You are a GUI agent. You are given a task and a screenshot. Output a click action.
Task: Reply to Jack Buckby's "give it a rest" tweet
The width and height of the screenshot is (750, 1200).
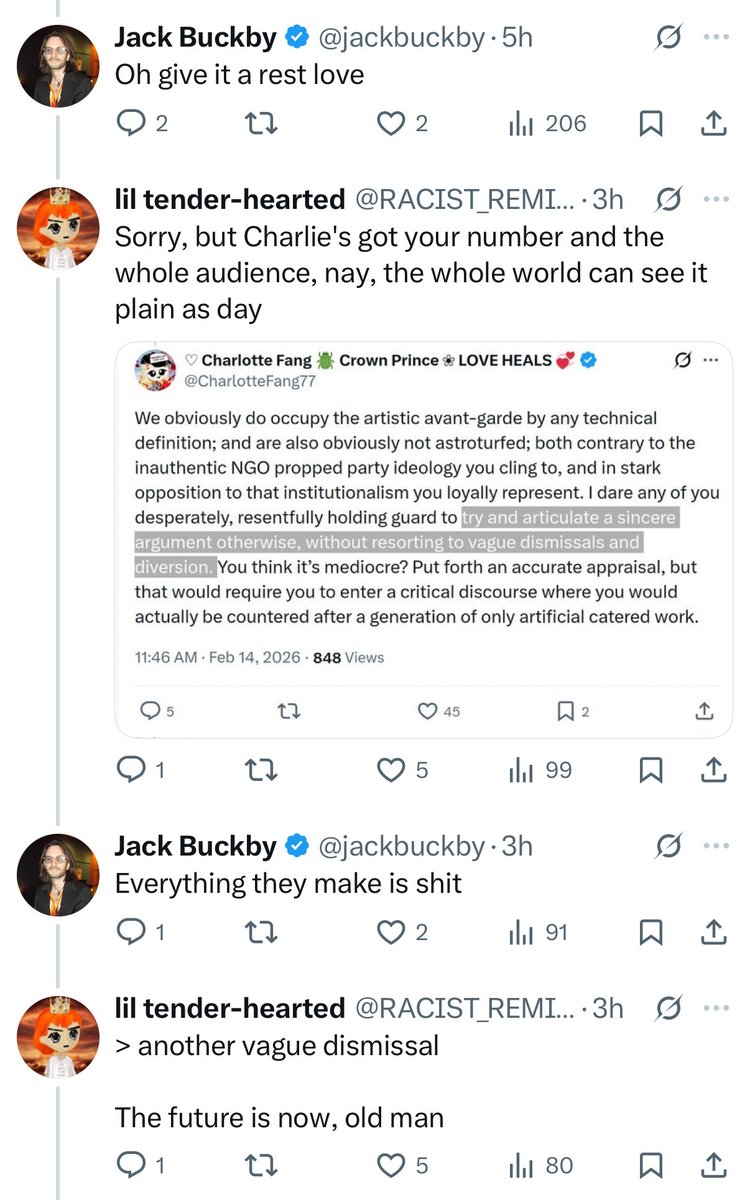point(131,124)
